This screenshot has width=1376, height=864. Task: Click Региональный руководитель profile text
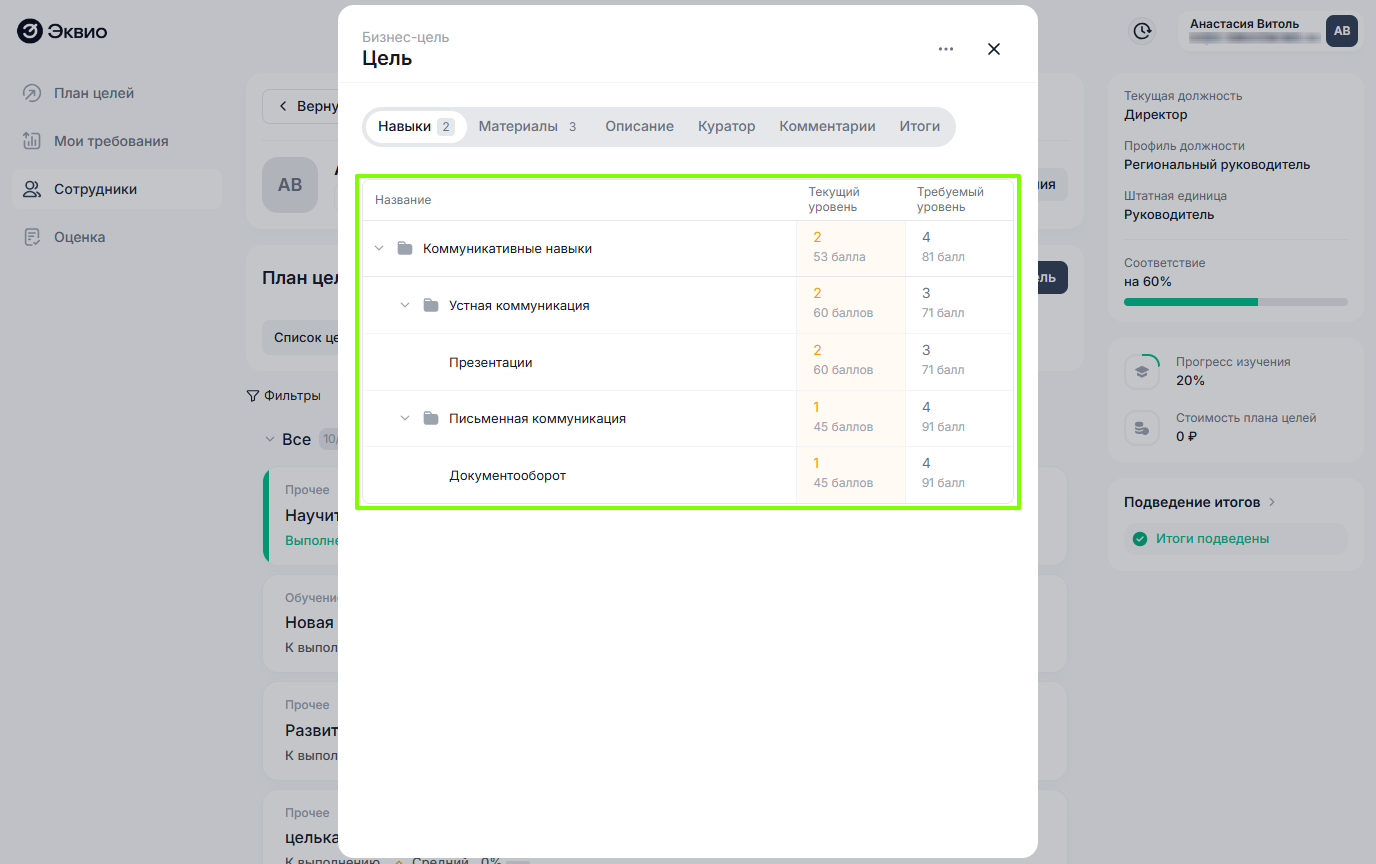[x=1217, y=165]
